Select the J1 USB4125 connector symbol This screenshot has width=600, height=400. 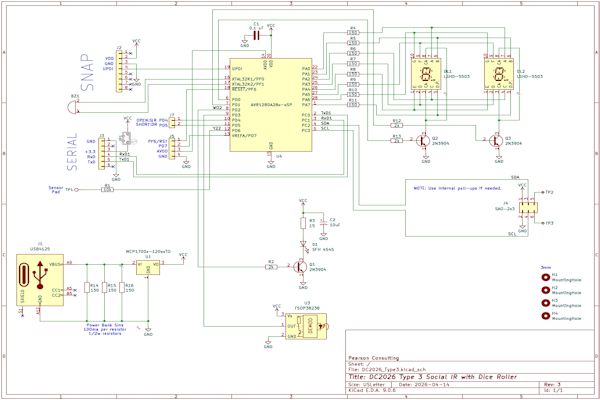pos(40,280)
